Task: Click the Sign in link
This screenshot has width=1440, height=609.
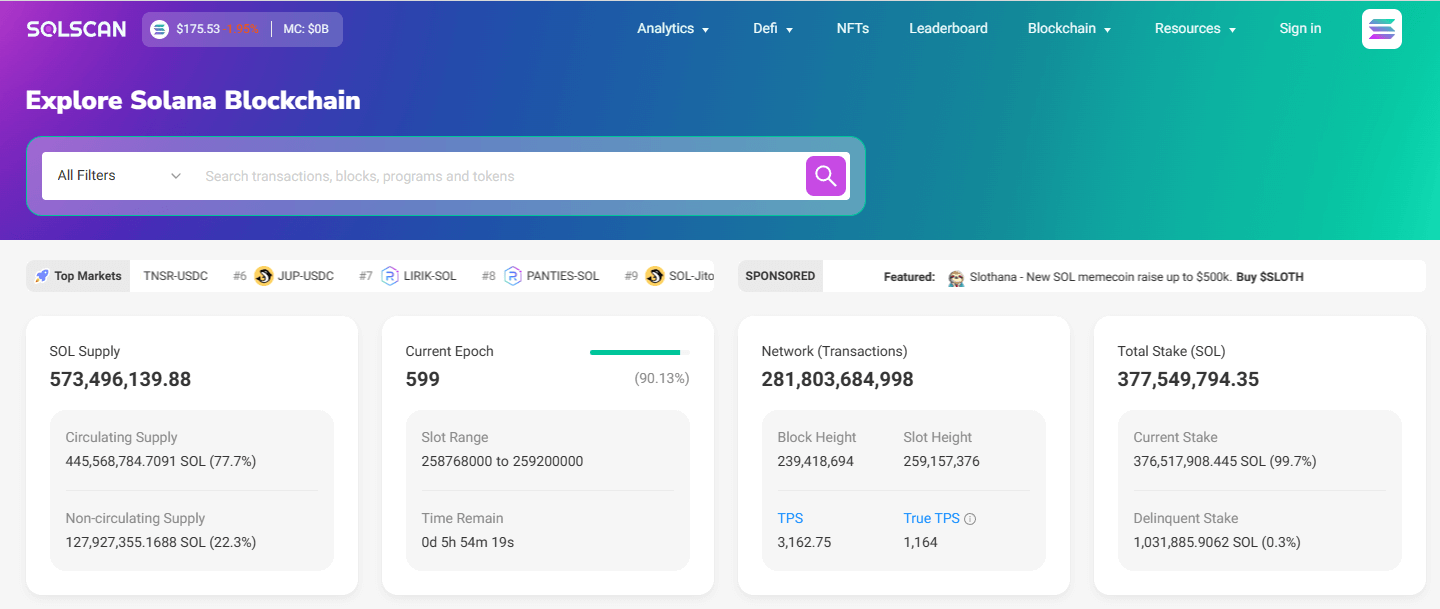Action: (1300, 29)
